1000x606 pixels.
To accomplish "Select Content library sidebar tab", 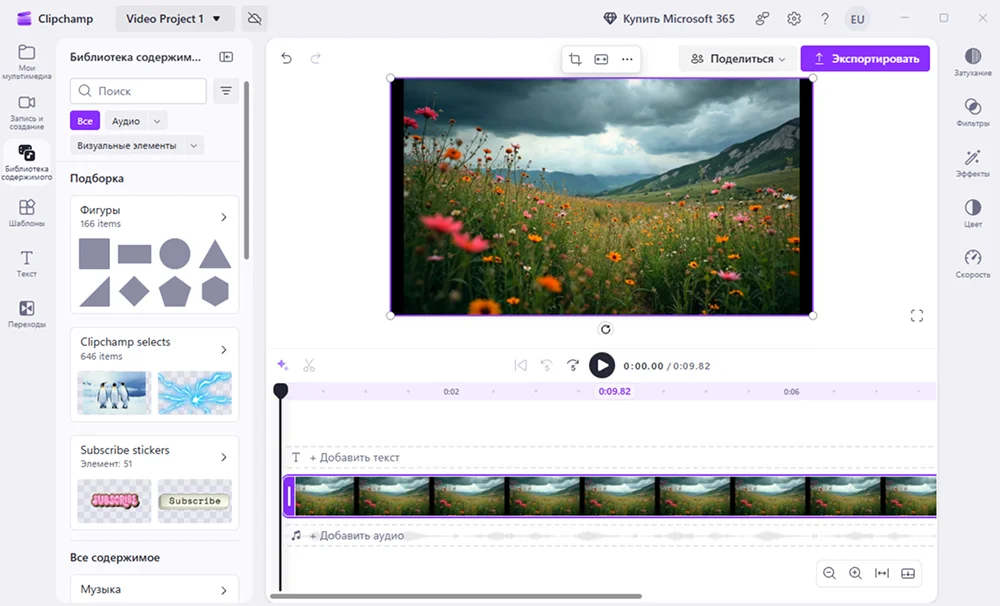I will [x=26, y=162].
